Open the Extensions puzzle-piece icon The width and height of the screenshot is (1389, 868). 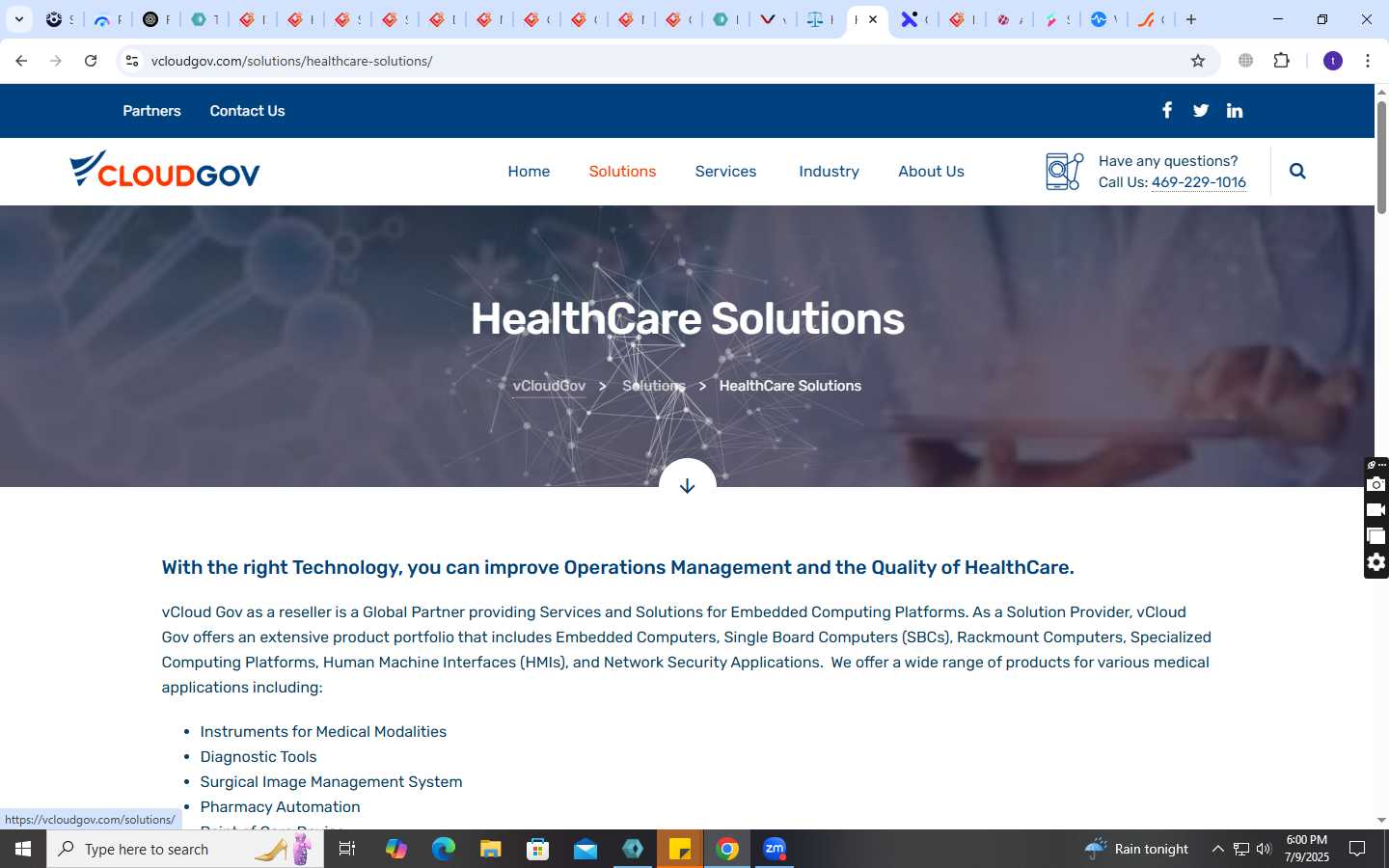click(1282, 61)
